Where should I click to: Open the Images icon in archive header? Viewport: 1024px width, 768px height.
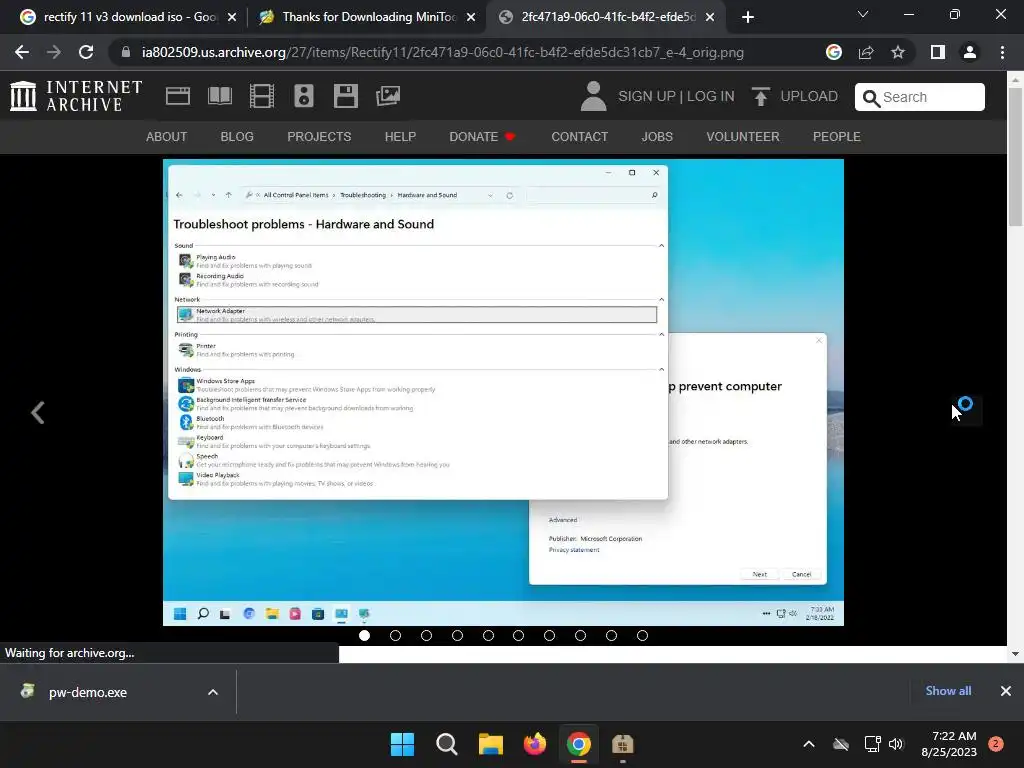[388, 96]
